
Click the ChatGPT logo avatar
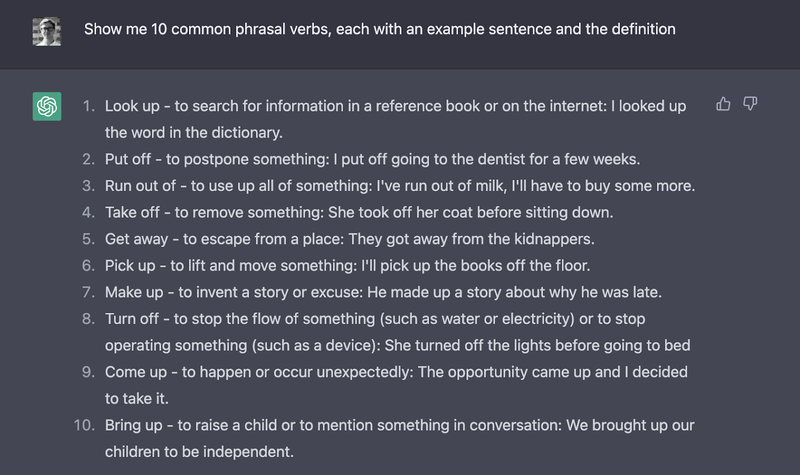(x=47, y=106)
